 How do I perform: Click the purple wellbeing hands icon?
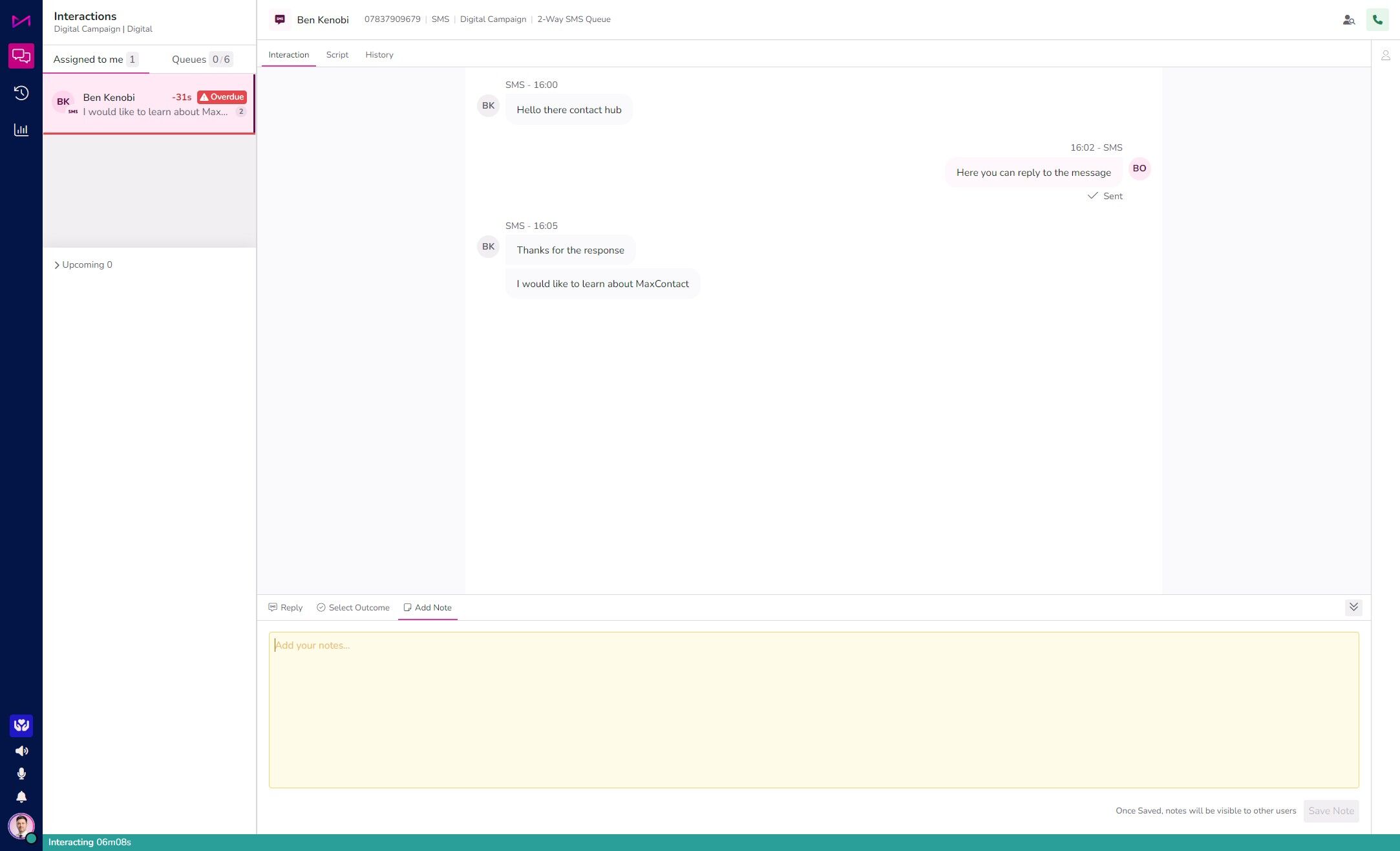click(x=21, y=726)
